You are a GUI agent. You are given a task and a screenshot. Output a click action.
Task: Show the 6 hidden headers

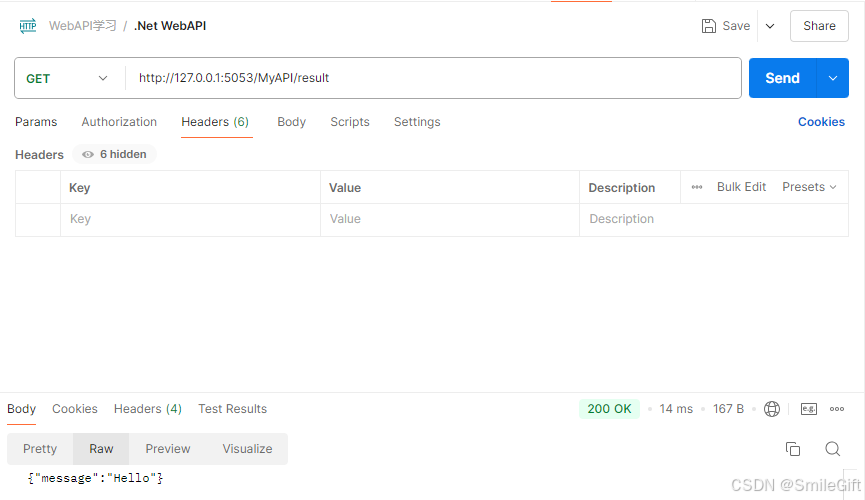114,154
